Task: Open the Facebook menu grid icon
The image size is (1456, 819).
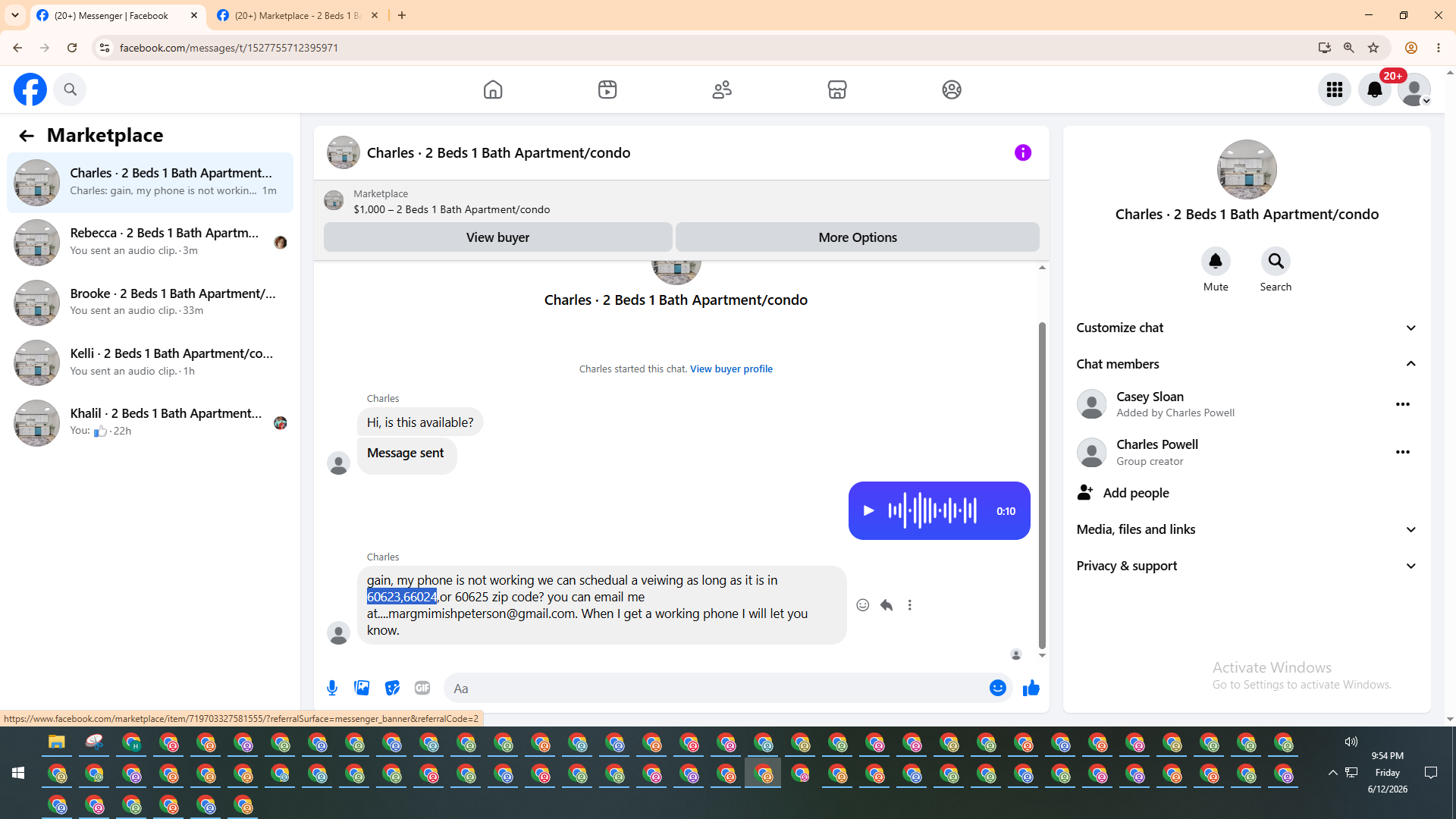Action: [1335, 89]
